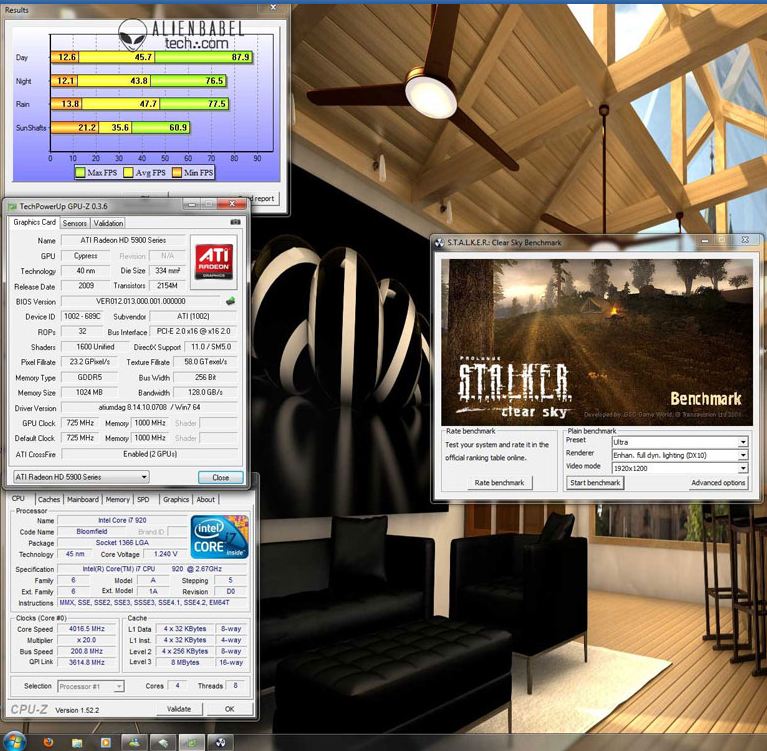This screenshot has height=751, width=767.
Task: Click the Avg FPS yellow legend swatch
Action: (x=128, y=172)
